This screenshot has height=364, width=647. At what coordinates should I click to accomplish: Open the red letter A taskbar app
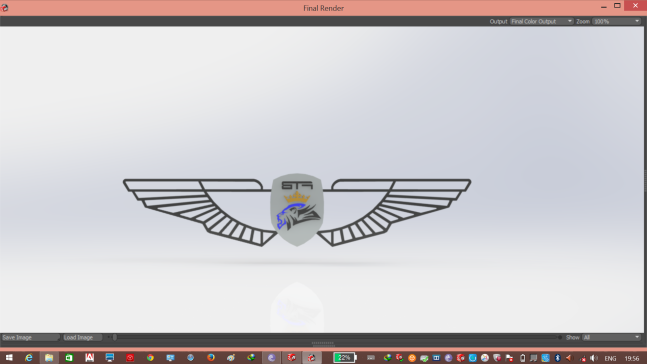(89, 358)
